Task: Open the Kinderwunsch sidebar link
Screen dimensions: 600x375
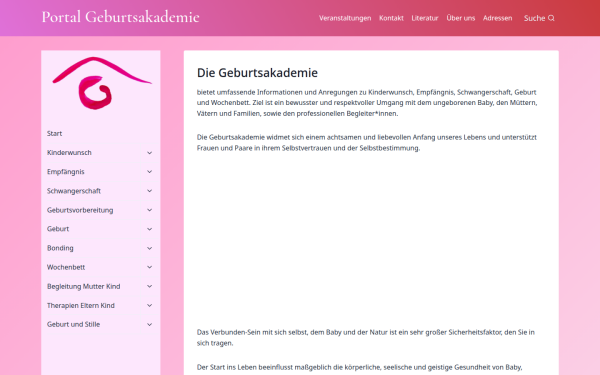Action: click(69, 153)
